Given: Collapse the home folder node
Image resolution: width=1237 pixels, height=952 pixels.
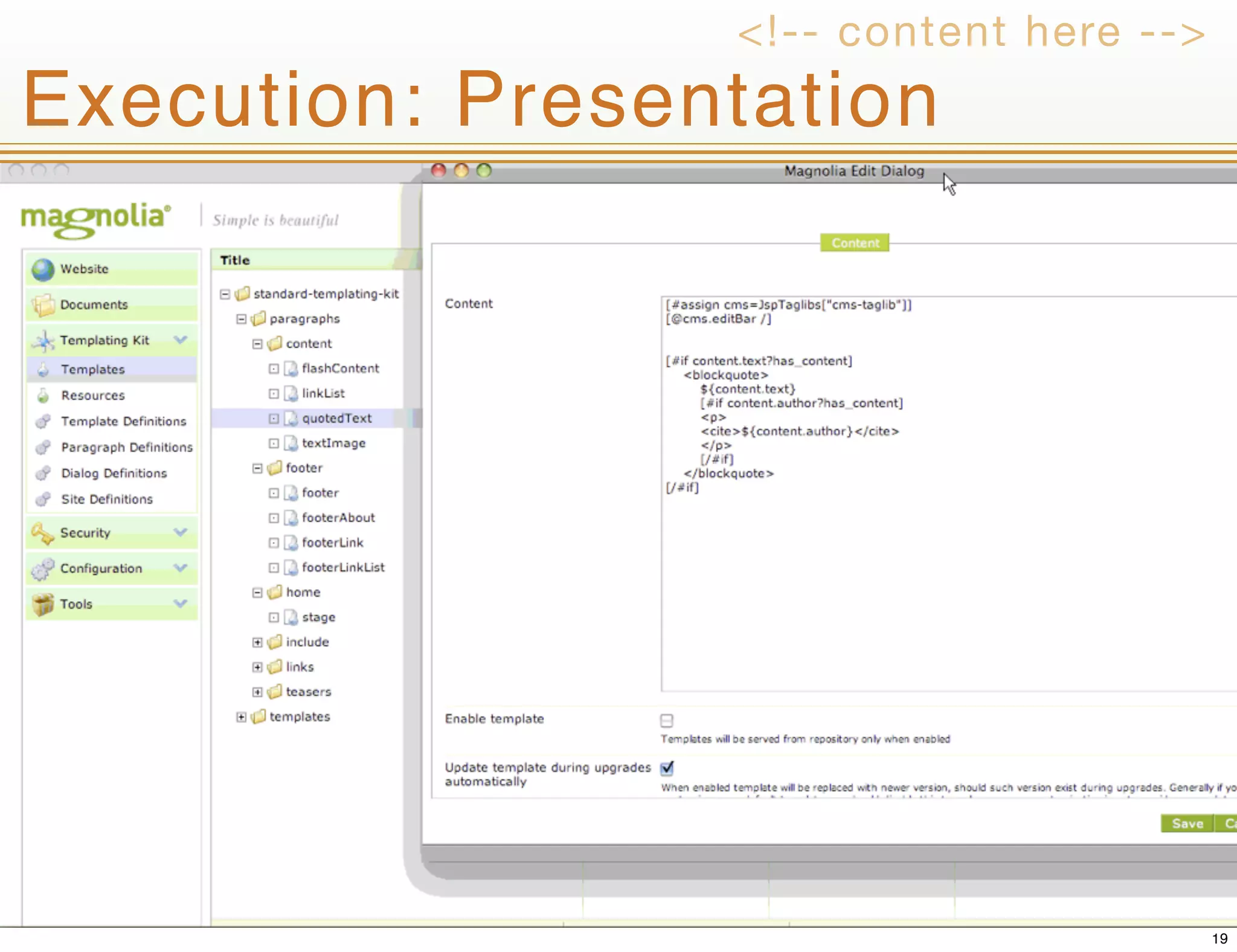Looking at the screenshot, I should [x=258, y=593].
